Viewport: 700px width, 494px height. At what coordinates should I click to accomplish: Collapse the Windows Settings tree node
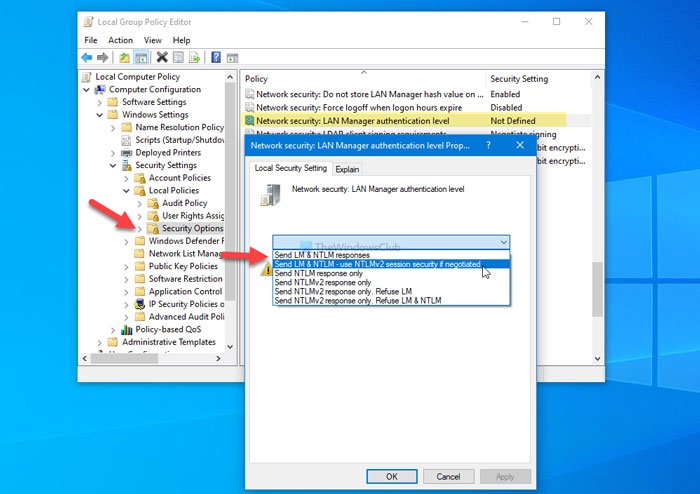coord(113,115)
